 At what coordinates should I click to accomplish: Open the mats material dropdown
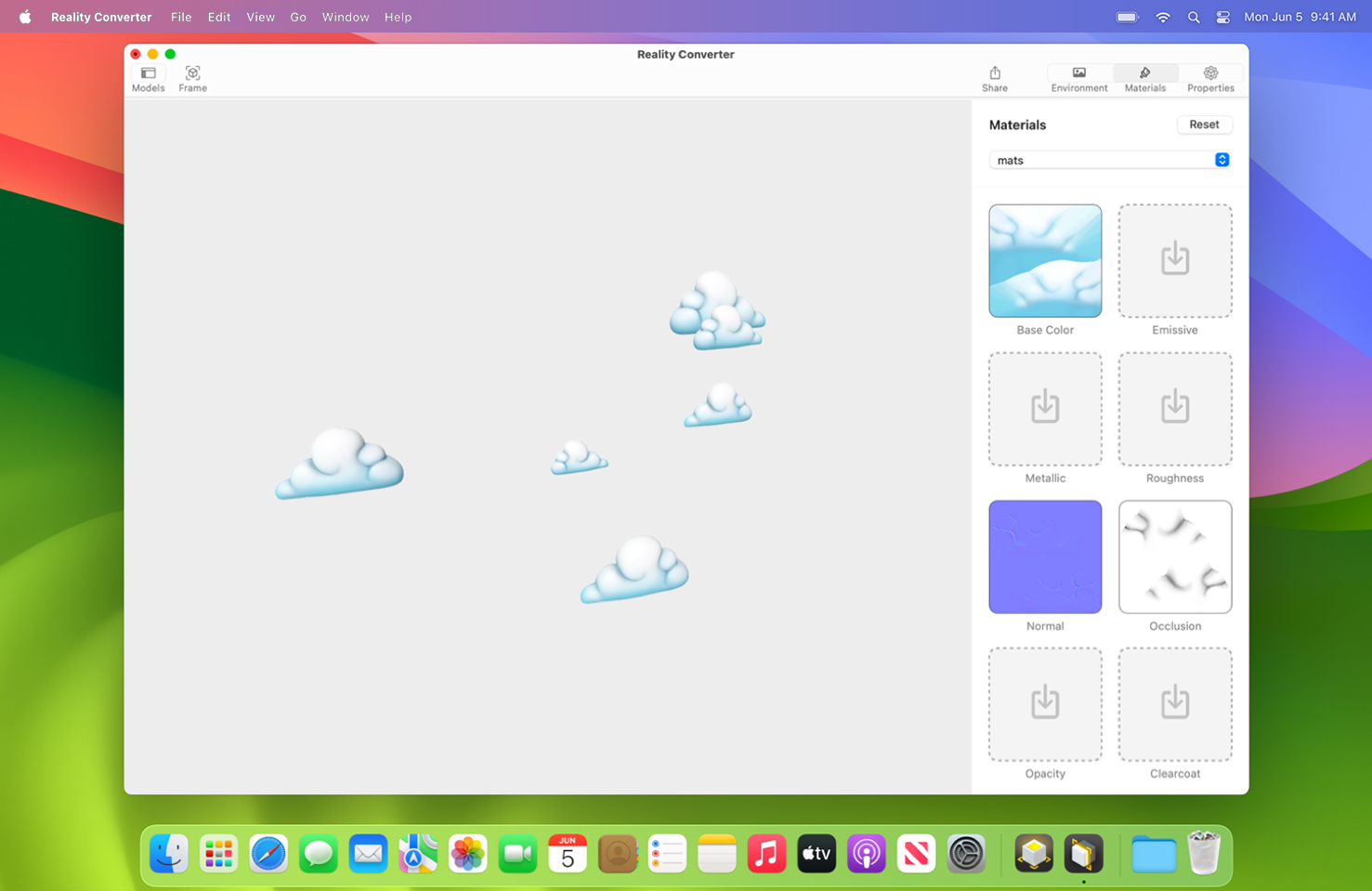(1110, 160)
